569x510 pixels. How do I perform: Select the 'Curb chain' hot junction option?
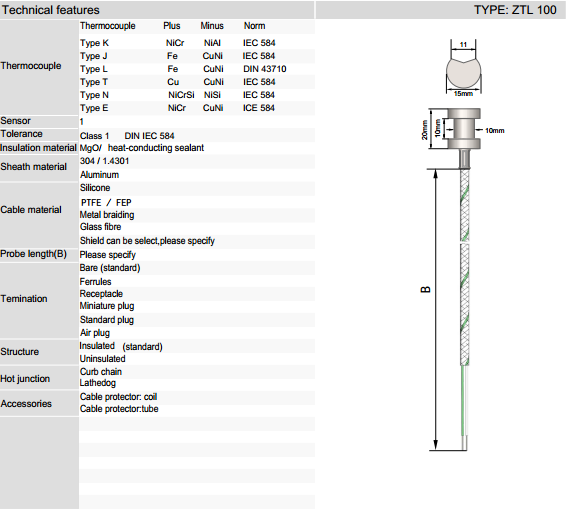(x=101, y=372)
